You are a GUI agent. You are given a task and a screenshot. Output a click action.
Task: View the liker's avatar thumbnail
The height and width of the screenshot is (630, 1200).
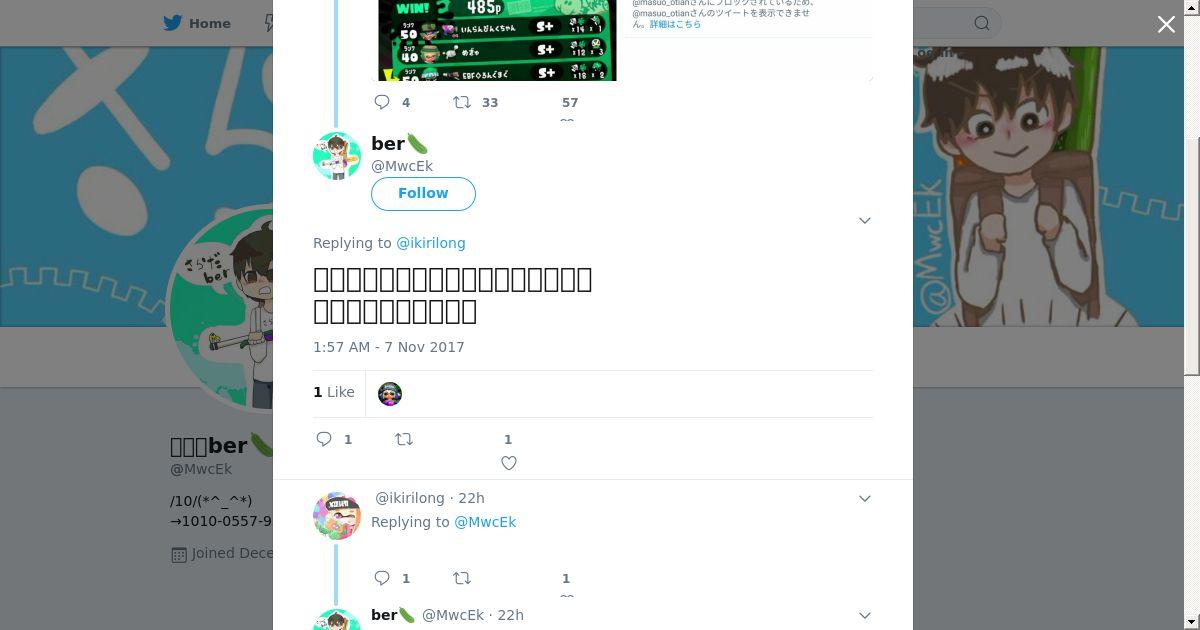[390, 394]
